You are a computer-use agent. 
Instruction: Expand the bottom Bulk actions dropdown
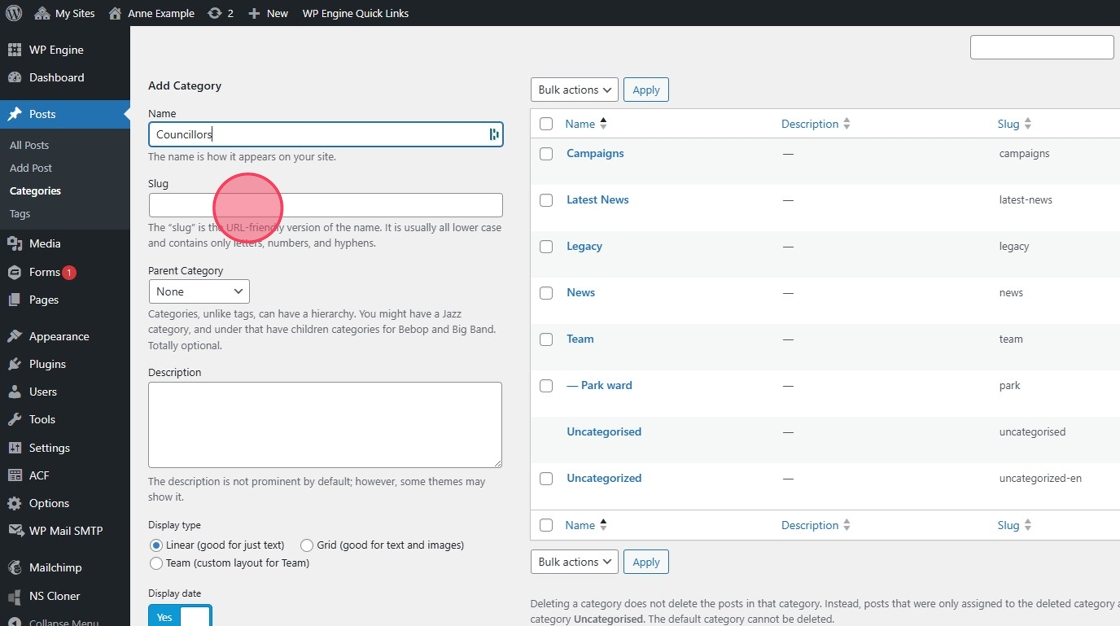tap(574, 562)
